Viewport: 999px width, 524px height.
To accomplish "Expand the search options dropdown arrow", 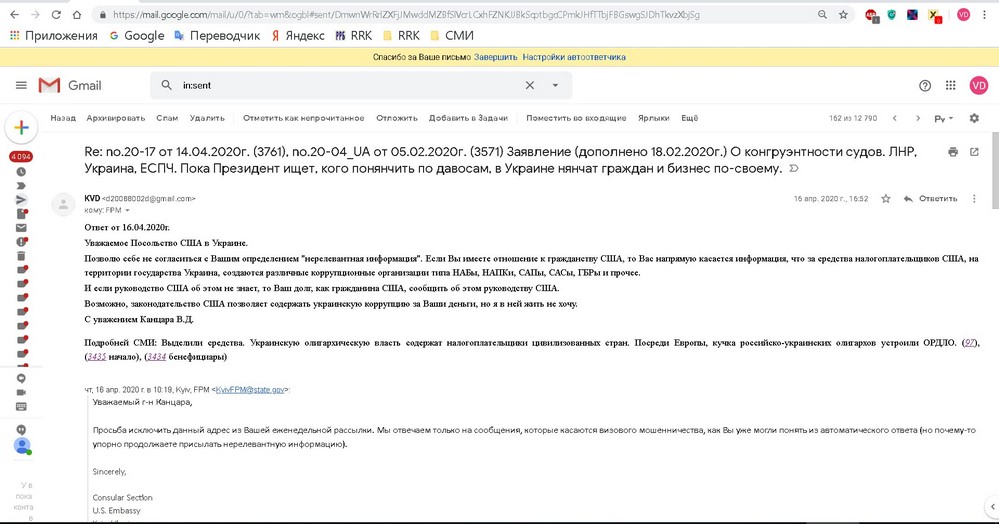I will click(x=555, y=85).
